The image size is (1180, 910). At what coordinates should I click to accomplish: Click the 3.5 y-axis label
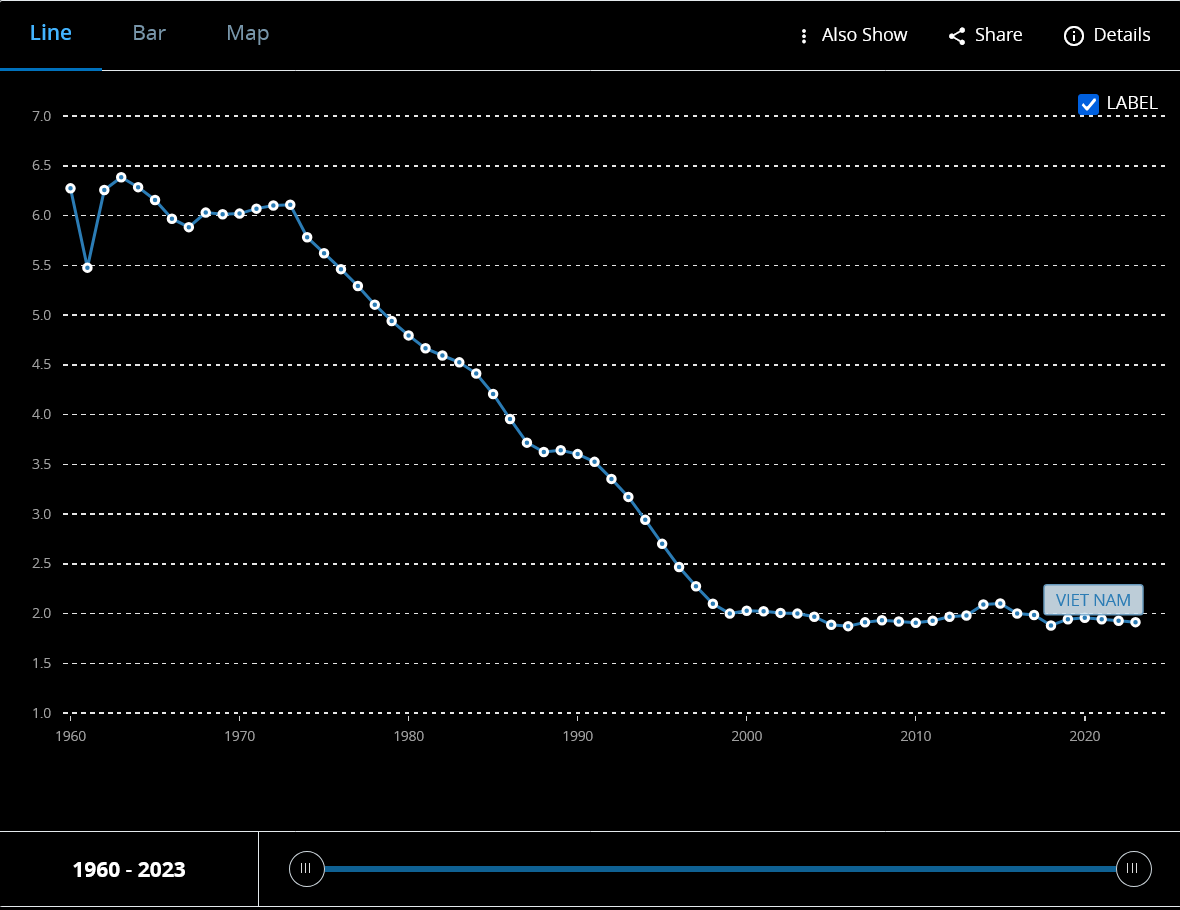coord(41,464)
